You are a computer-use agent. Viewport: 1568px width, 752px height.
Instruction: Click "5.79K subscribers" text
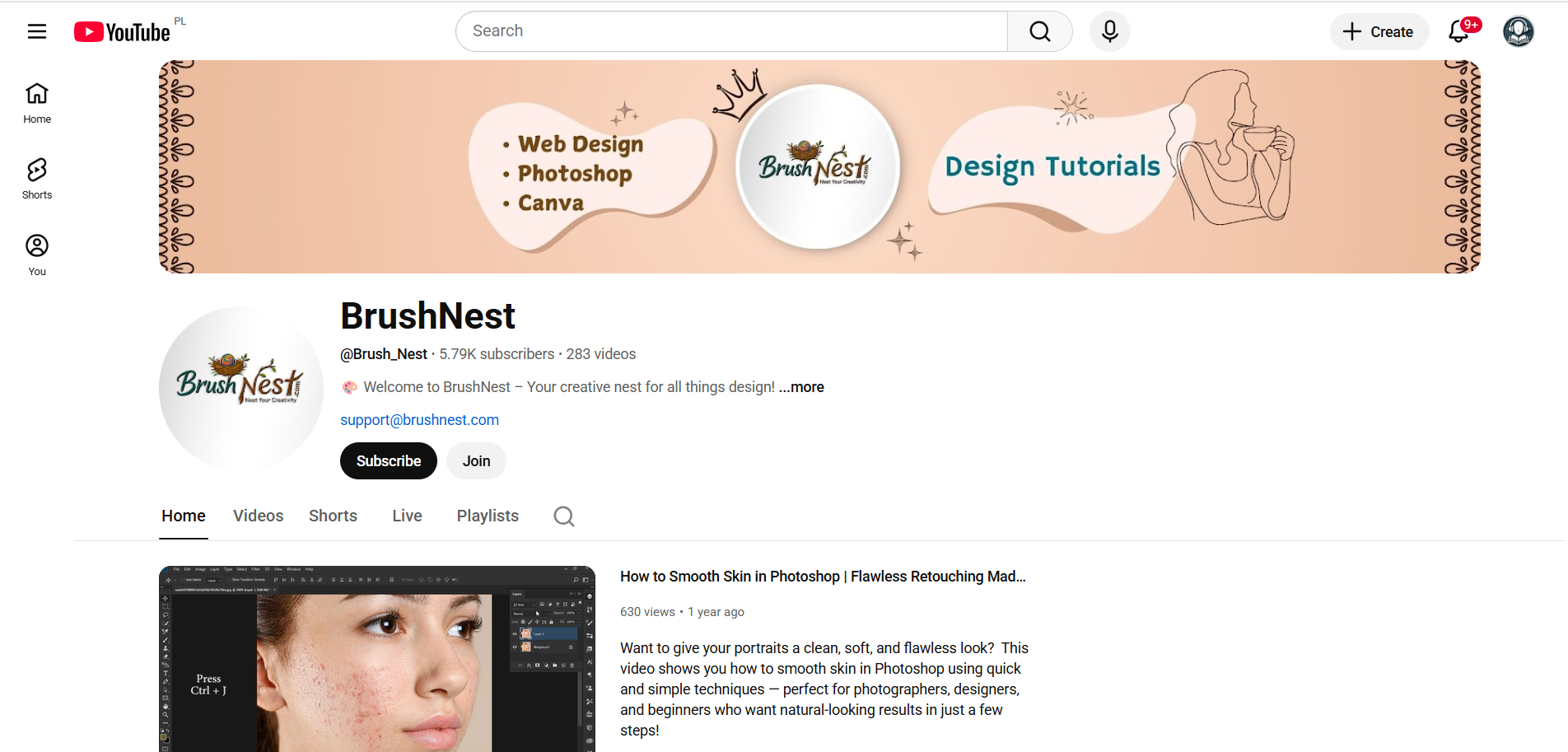click(497, 354)
